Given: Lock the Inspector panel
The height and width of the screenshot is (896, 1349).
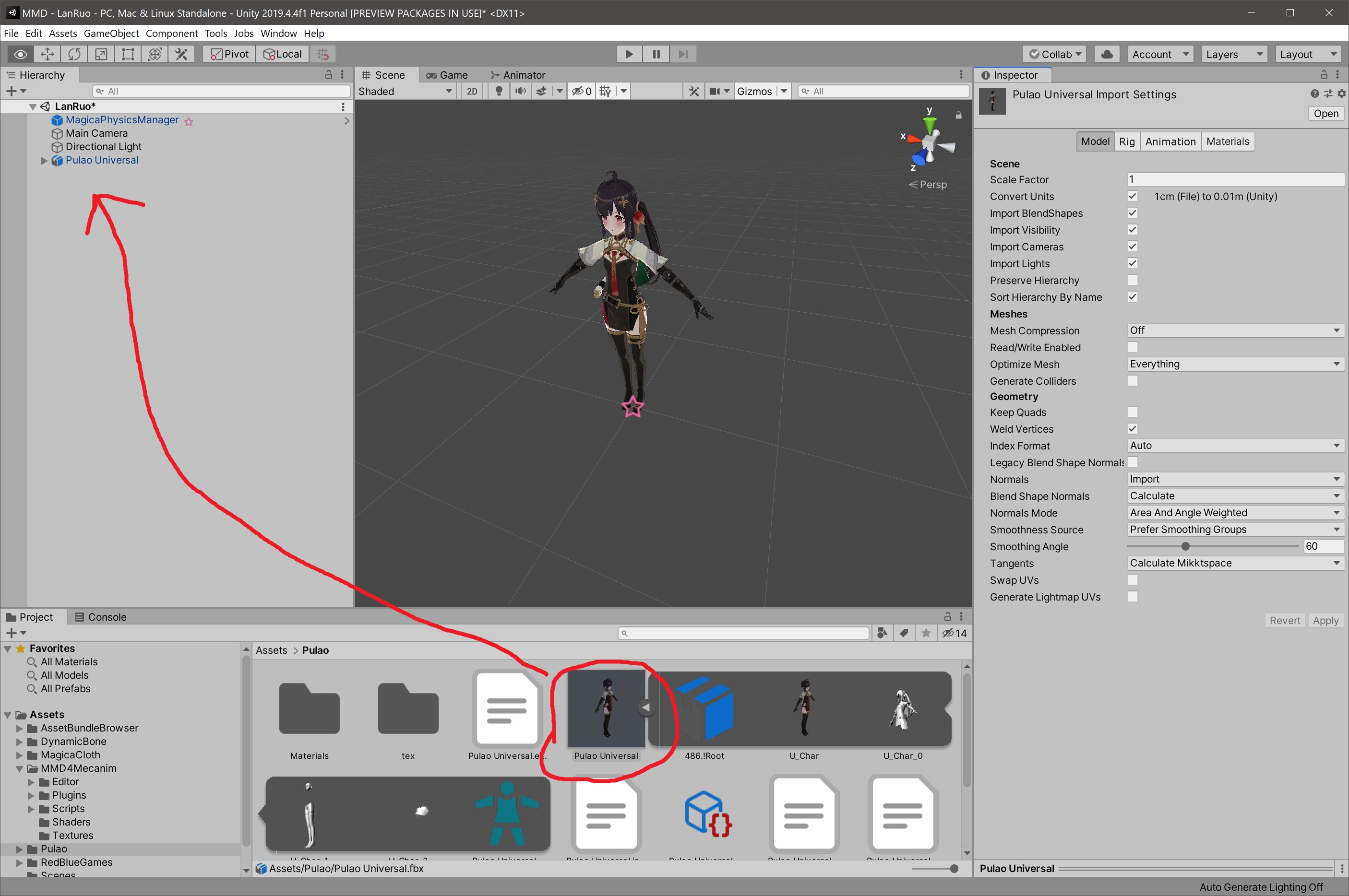Looking at the screenshot, I should coord(1323,75).
